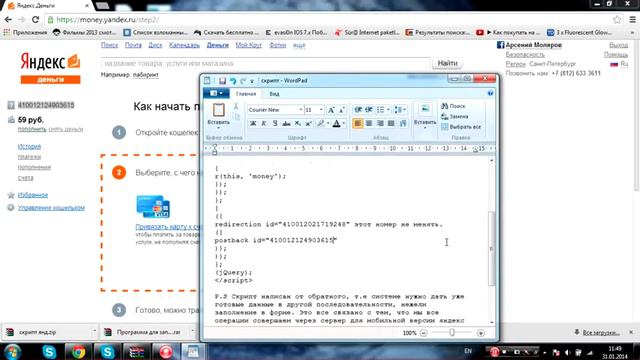Open highlight color dropdown arrow
Screen dimensions: 640x360
[x=328, y=123]
